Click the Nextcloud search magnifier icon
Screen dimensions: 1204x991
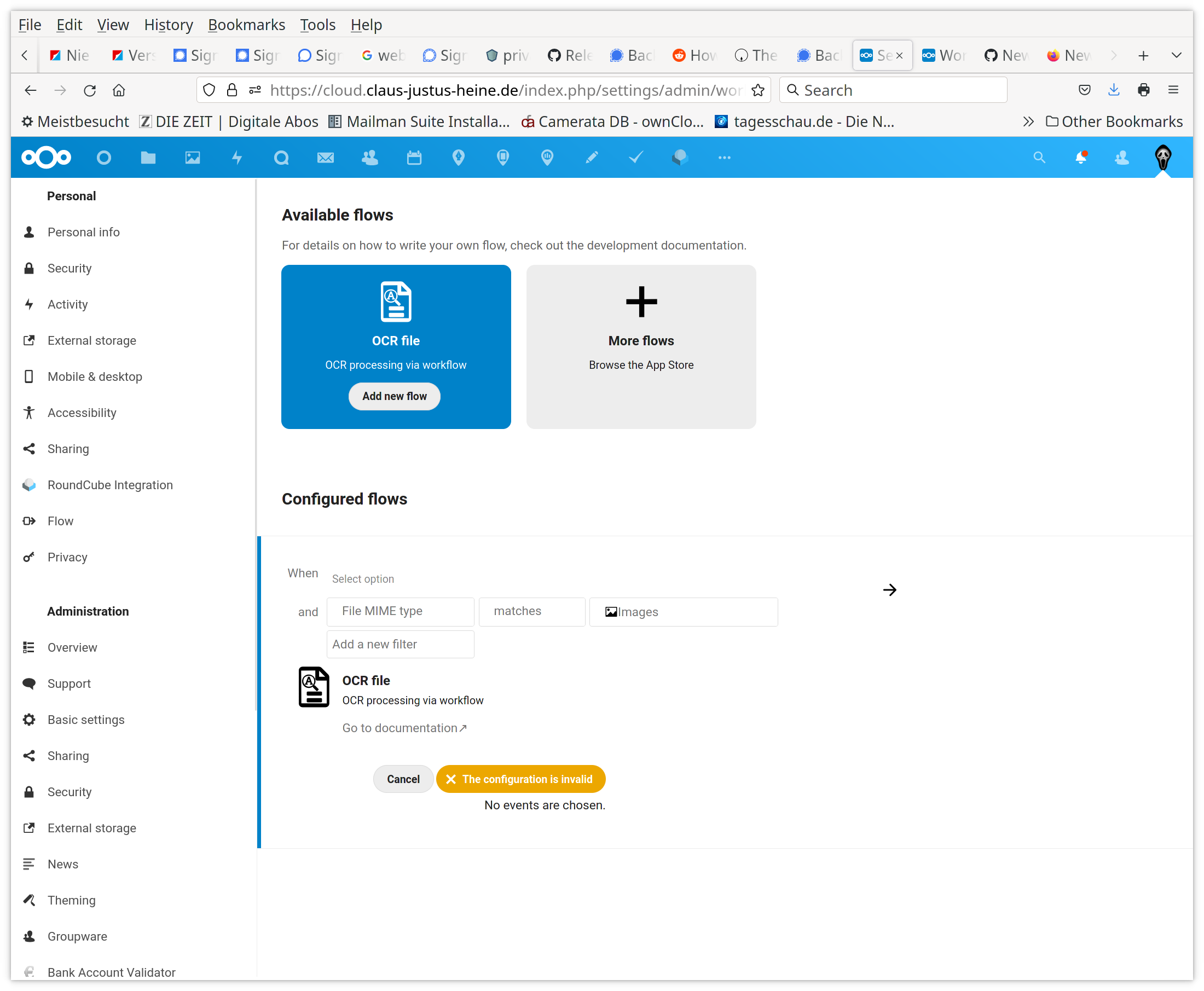tap(1039, 158)
